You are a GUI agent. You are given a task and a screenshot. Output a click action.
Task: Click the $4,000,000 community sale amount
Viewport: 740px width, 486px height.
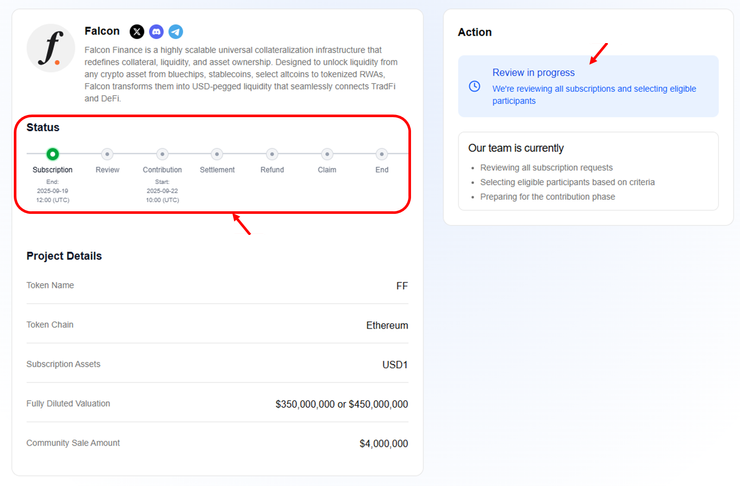pos(383,444)
